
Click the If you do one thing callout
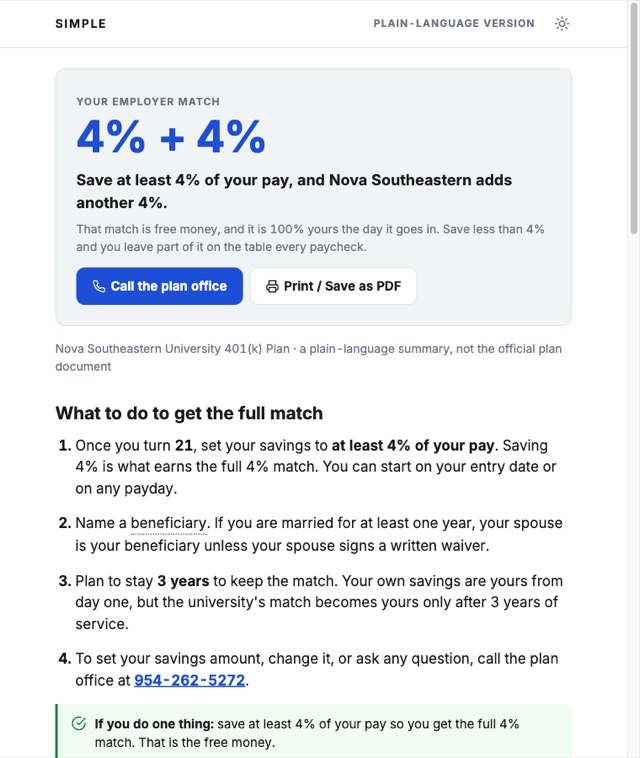point(314,731)
